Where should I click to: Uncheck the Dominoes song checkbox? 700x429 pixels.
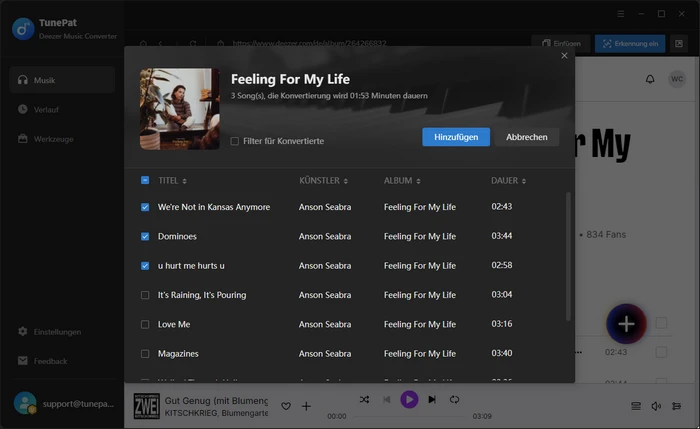(145, 237)
